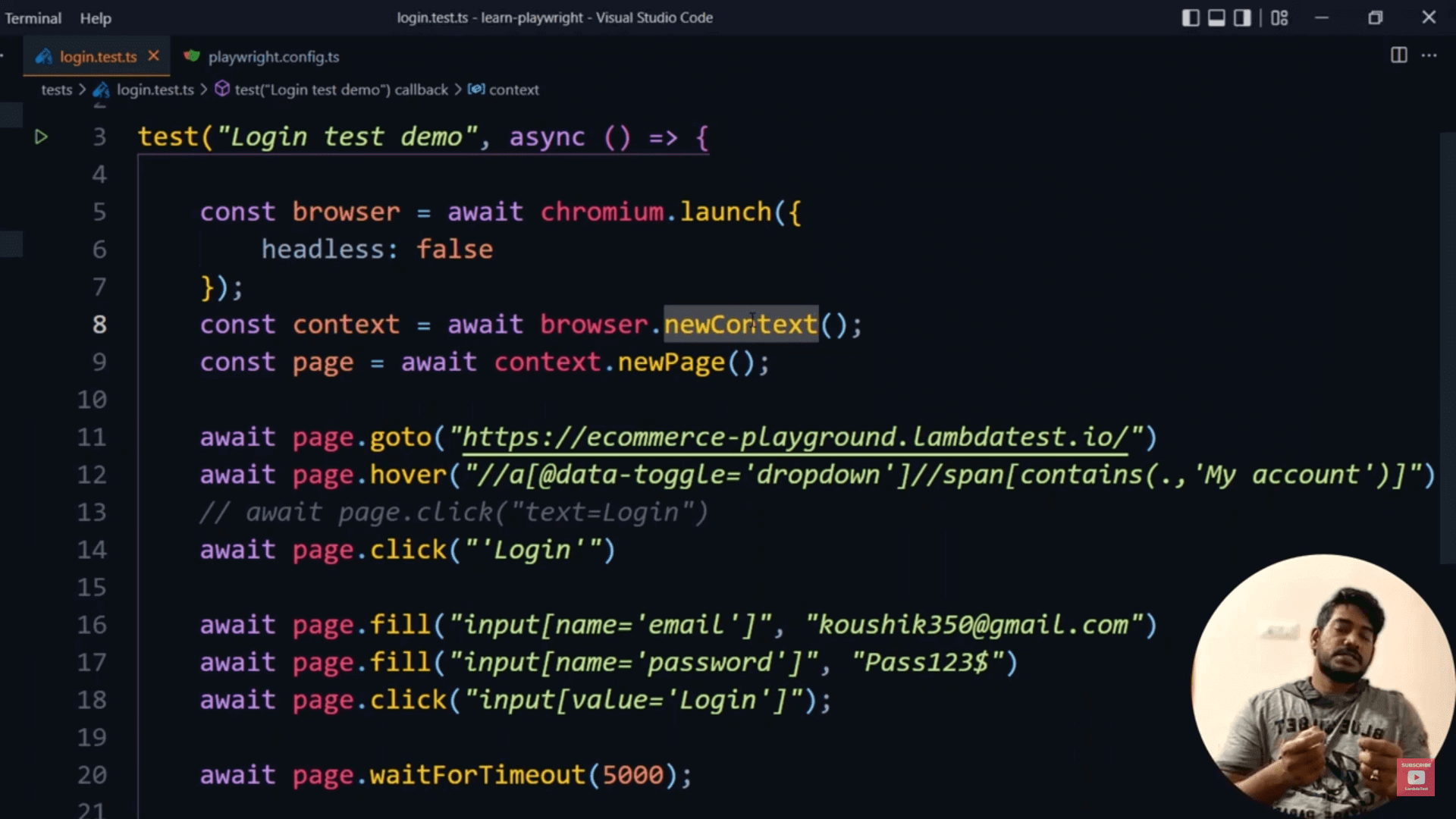
Task: Select tests in the breadcrumb bar
Action: [56, 89]
